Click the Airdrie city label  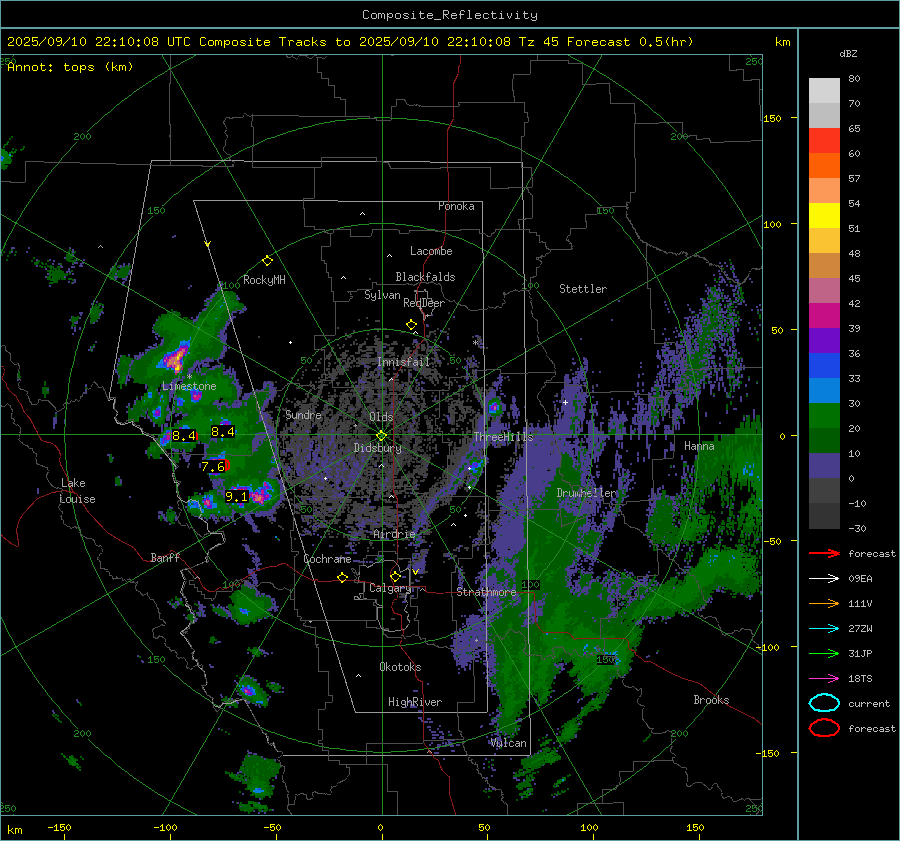click(x=394, y=534)
